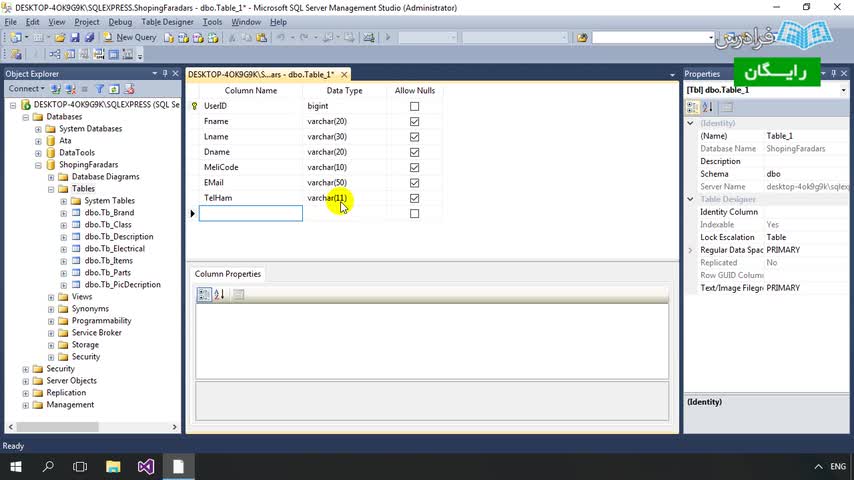Click the New Query button
The width and height of the screenshot is (854, 480).
[x=130, y=38]
